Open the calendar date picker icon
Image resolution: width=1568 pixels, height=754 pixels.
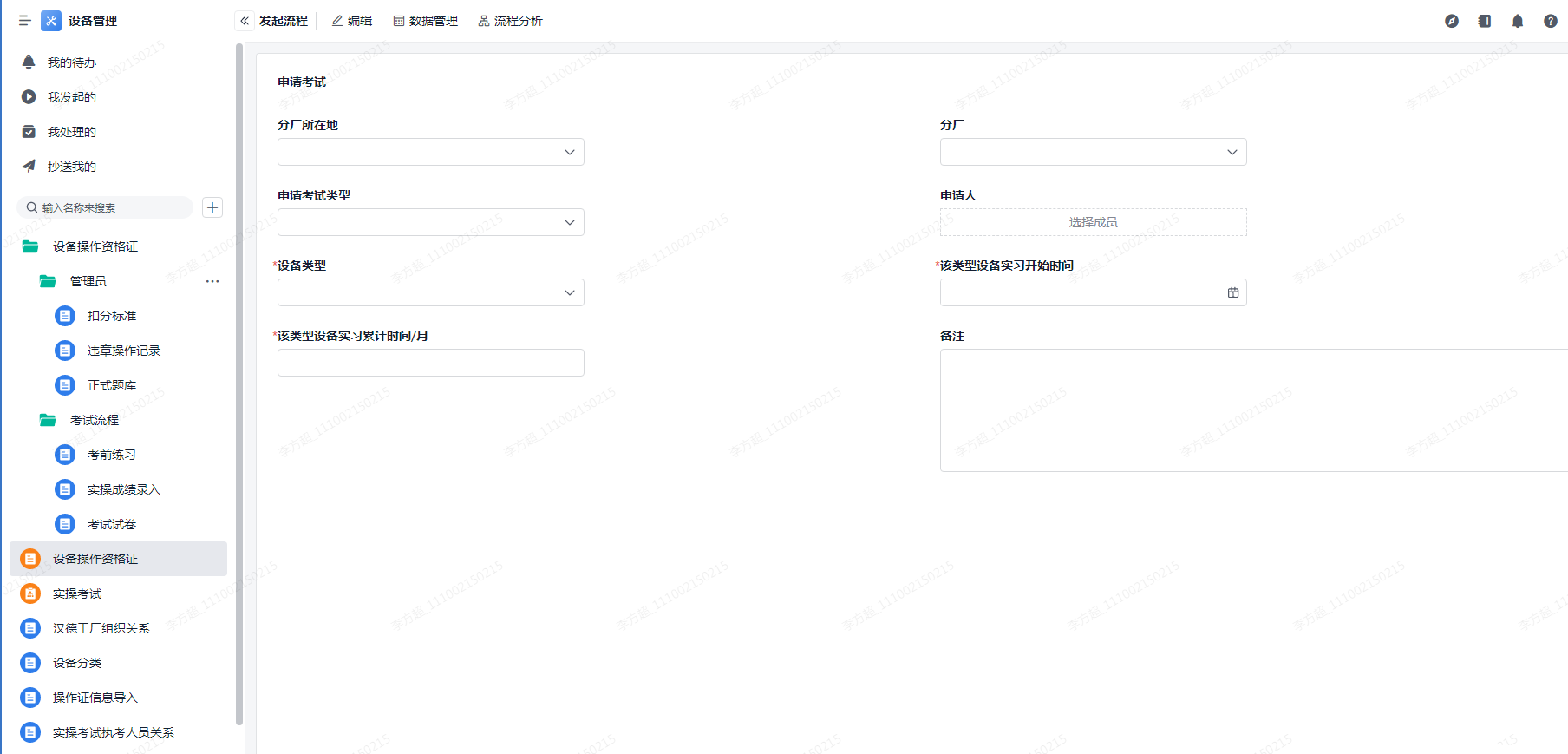coord(1232,292)
